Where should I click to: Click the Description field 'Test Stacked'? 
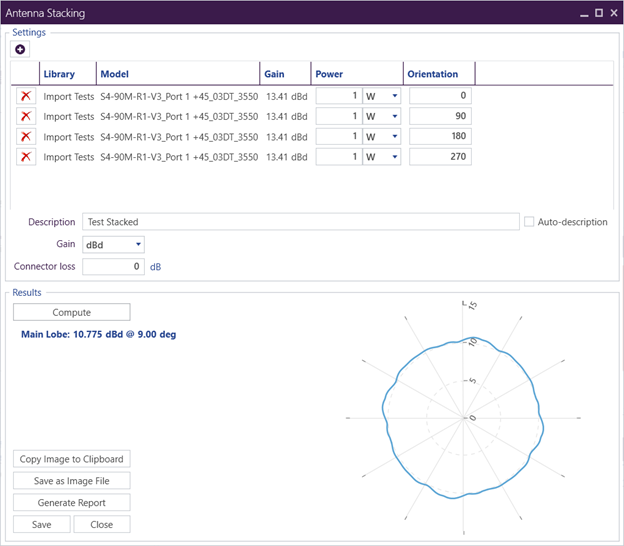click(x=301, y=222)
